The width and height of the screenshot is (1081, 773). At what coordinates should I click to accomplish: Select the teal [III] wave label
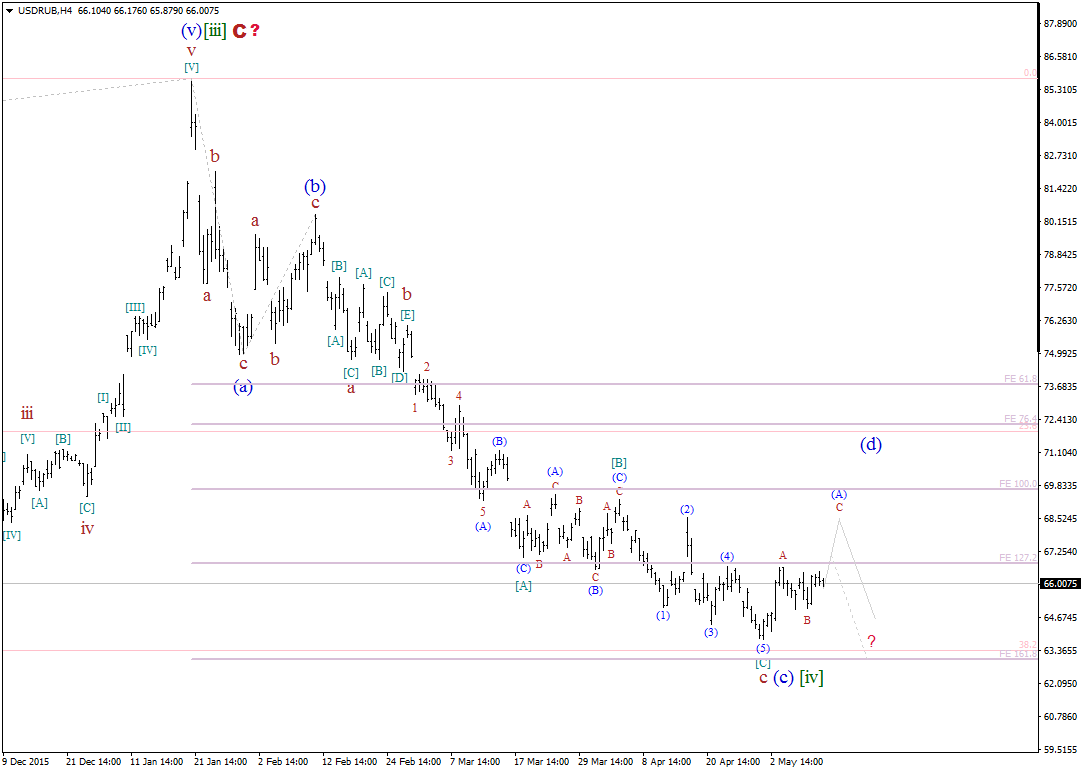[135, 308]
